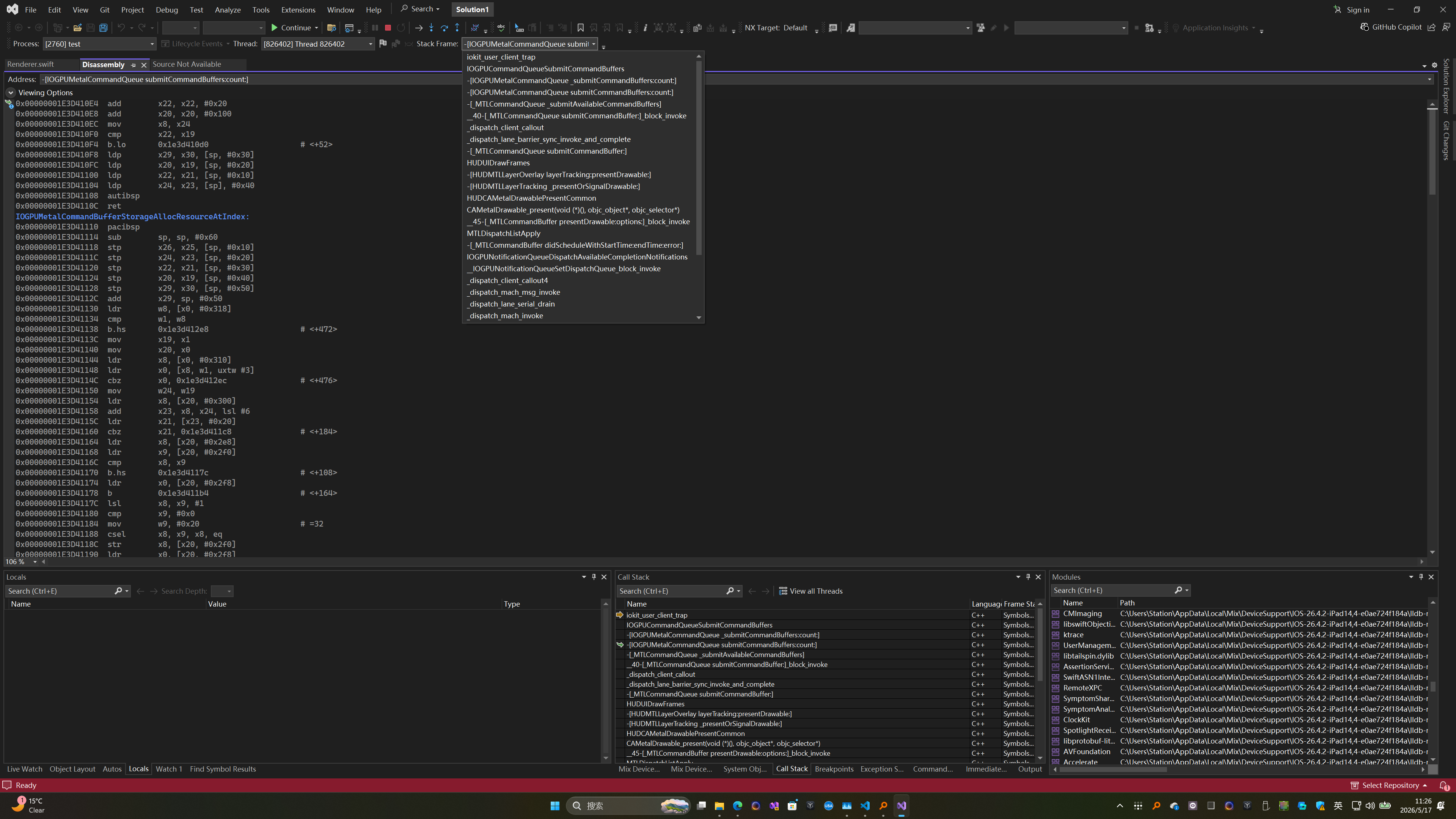
Task: Click the Microsoft Edge taskbar icon
Action: pyautogui.click(x=738, y=805)
